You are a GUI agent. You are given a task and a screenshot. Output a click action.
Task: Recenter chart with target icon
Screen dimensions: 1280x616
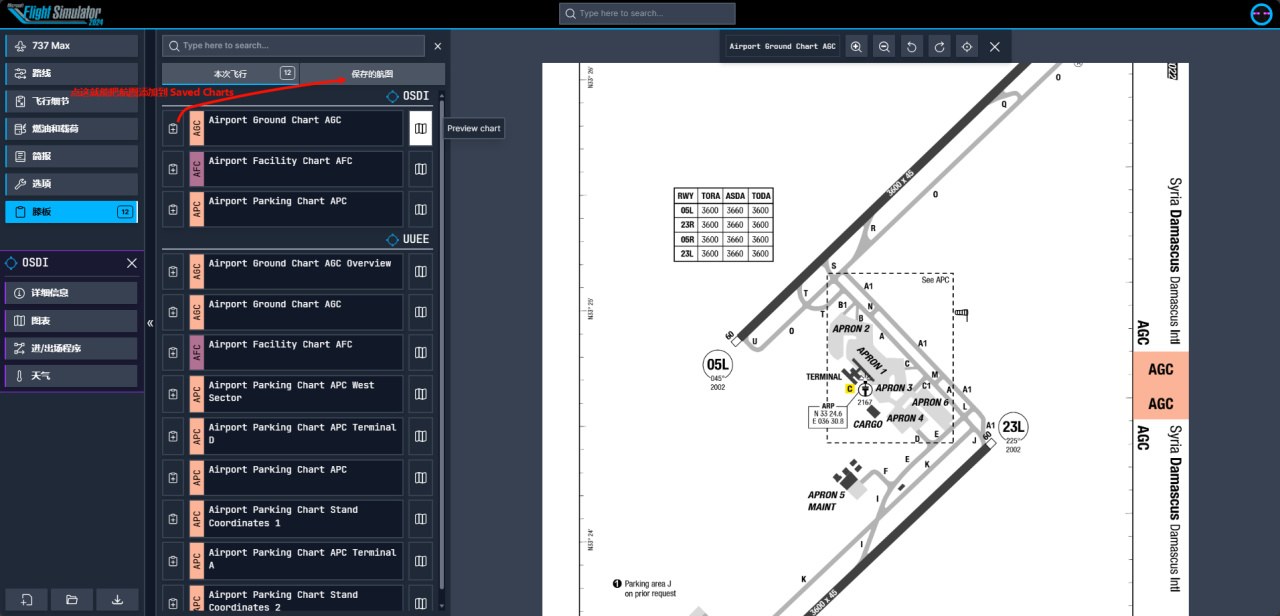click(x=967, y=46)
